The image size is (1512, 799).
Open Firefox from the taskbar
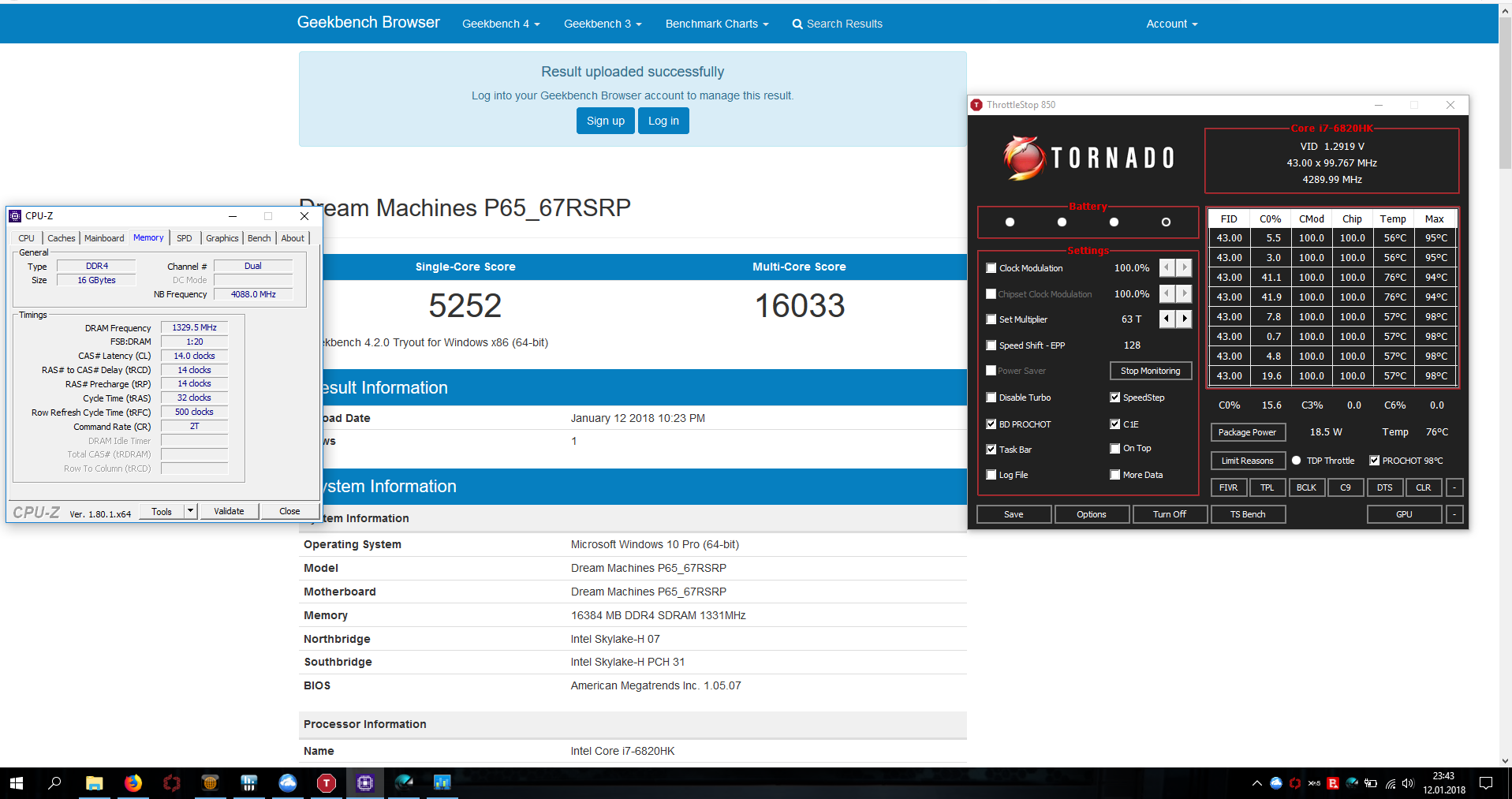pos(133,782)
